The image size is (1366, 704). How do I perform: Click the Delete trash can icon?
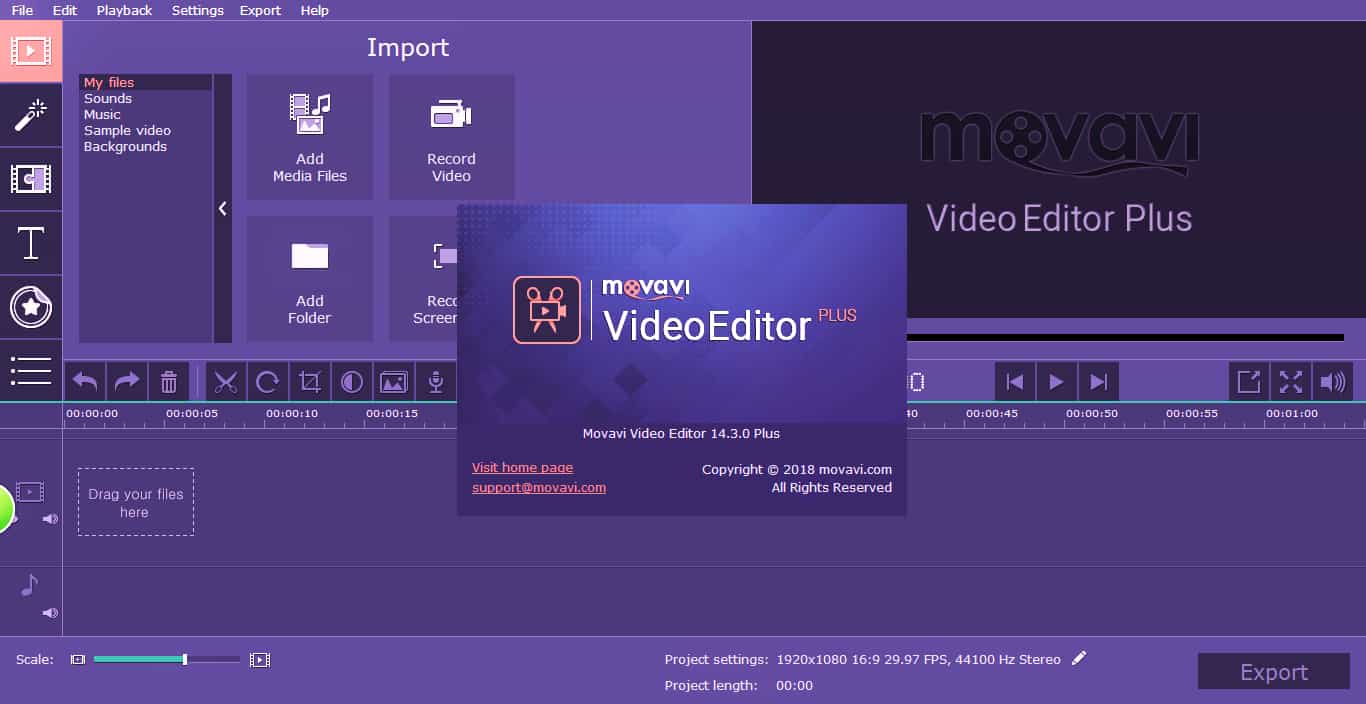click(169, 382)
